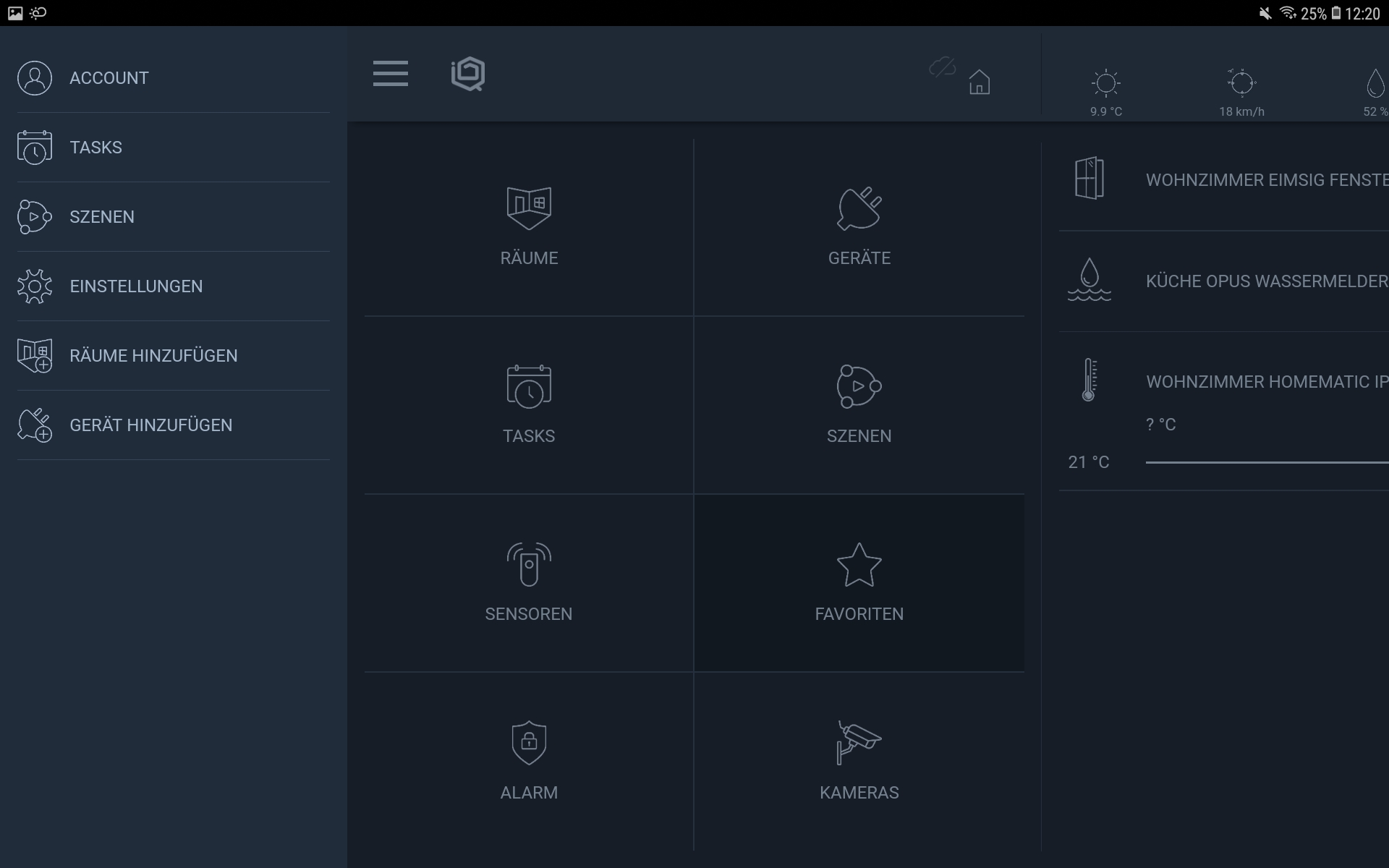Screen dimensions: 1389x868
Task: Tap the home icon in header
Action: pos(979,82)
